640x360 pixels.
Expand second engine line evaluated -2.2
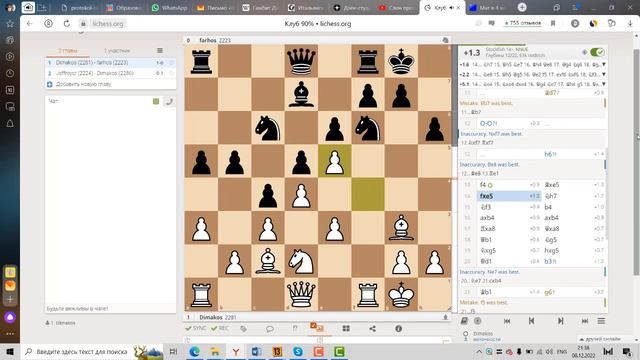point(604,74)
